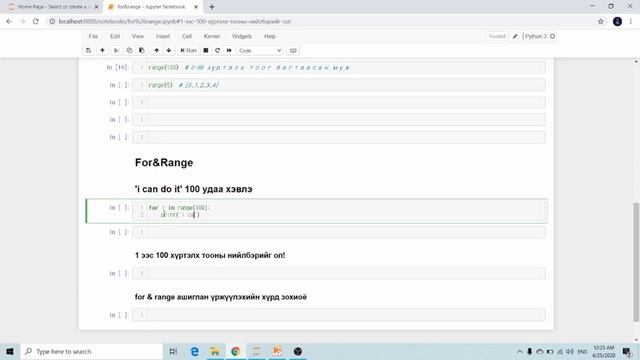
Task: Close the Home Page browser tab
Action: point(96,7)
